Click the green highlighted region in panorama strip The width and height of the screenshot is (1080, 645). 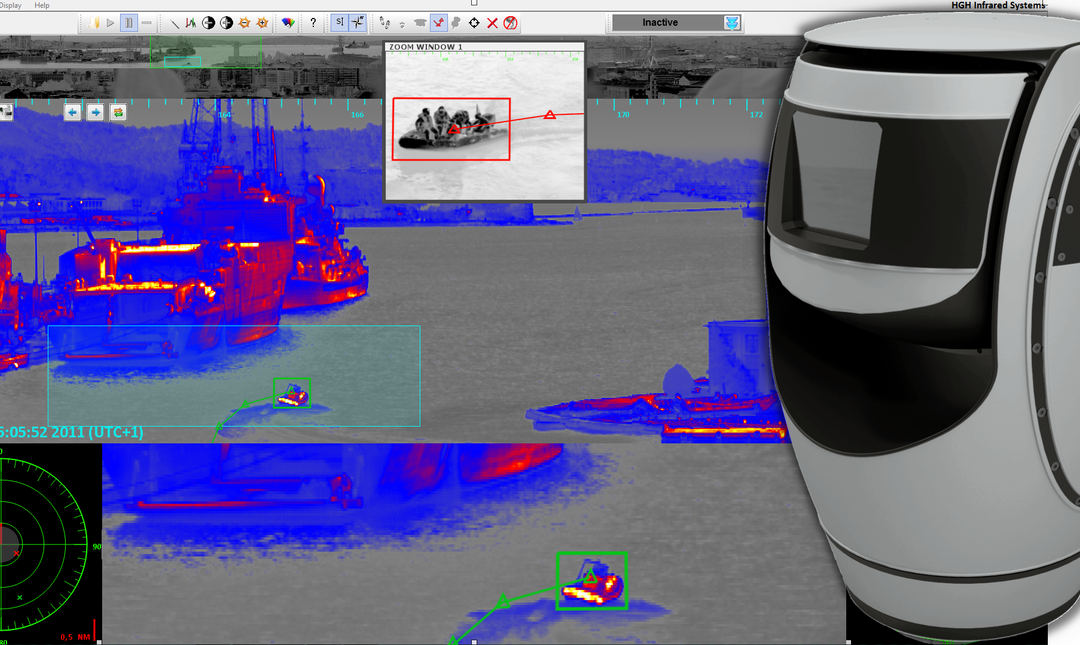[205, 52]
